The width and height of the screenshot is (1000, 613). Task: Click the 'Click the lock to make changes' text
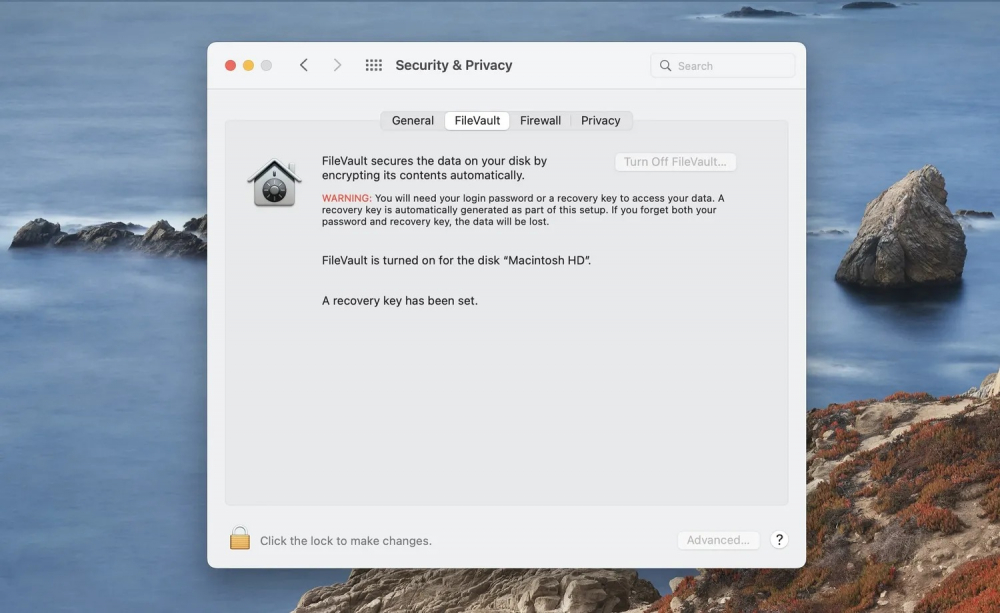(x=346, y=541)
